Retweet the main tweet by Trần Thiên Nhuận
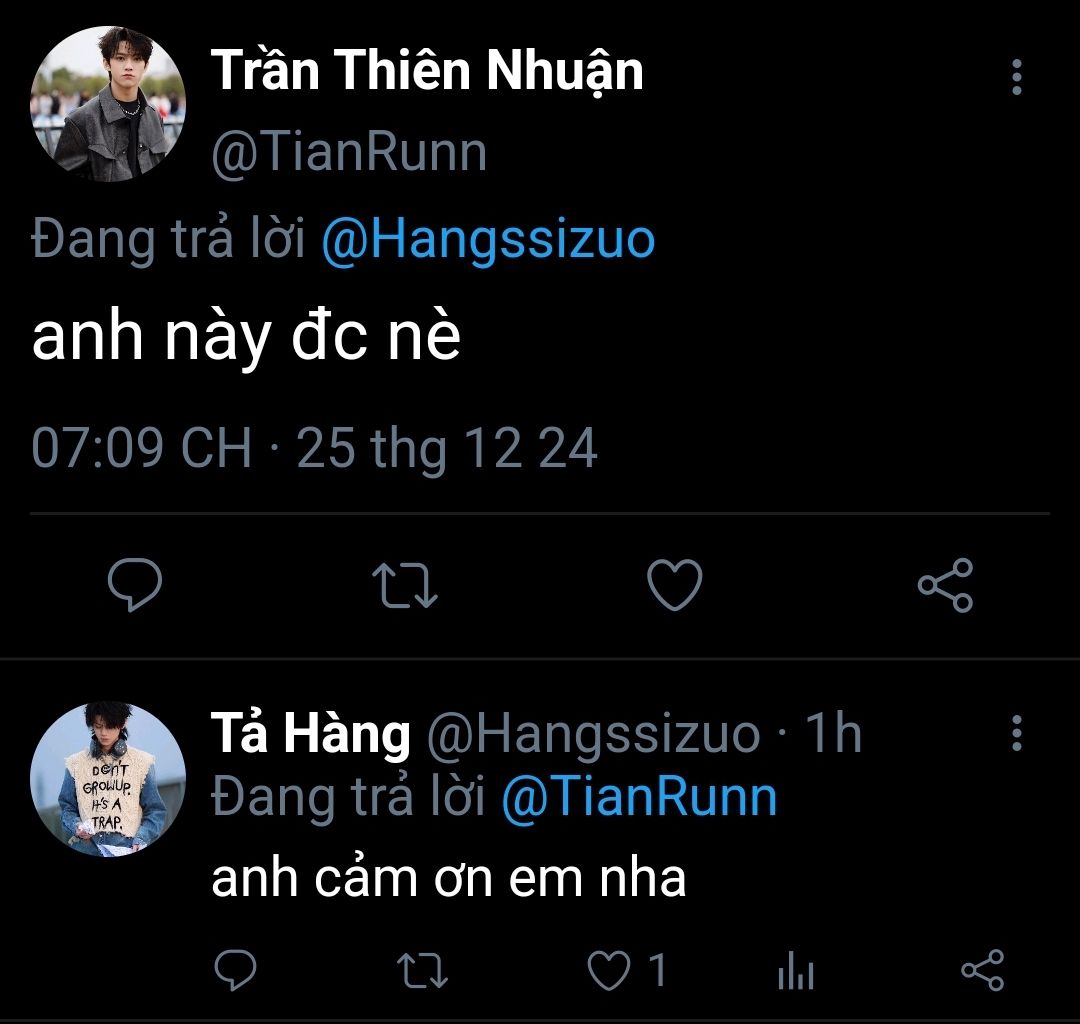The height and width of the screenshot is (1024, 1080). pos(404,585)
